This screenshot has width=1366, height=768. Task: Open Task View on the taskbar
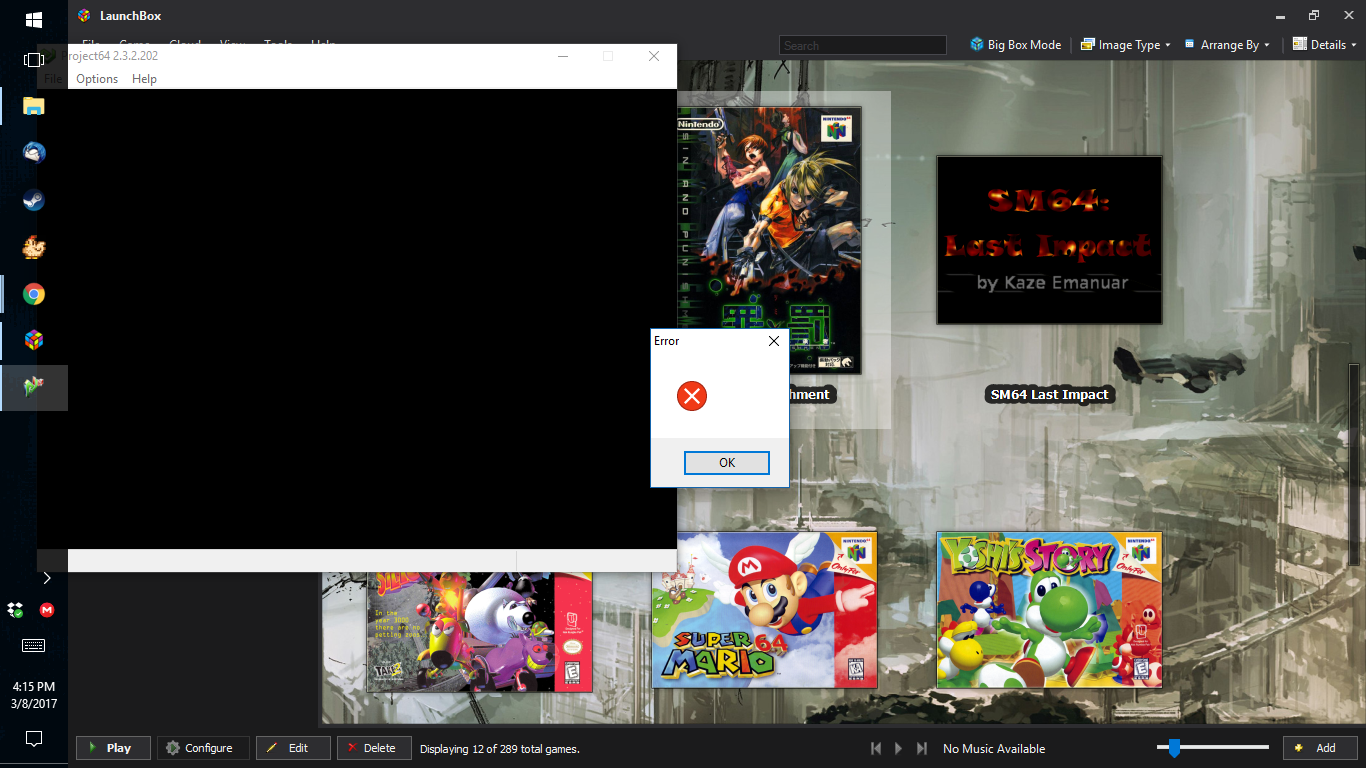point(33,59)
